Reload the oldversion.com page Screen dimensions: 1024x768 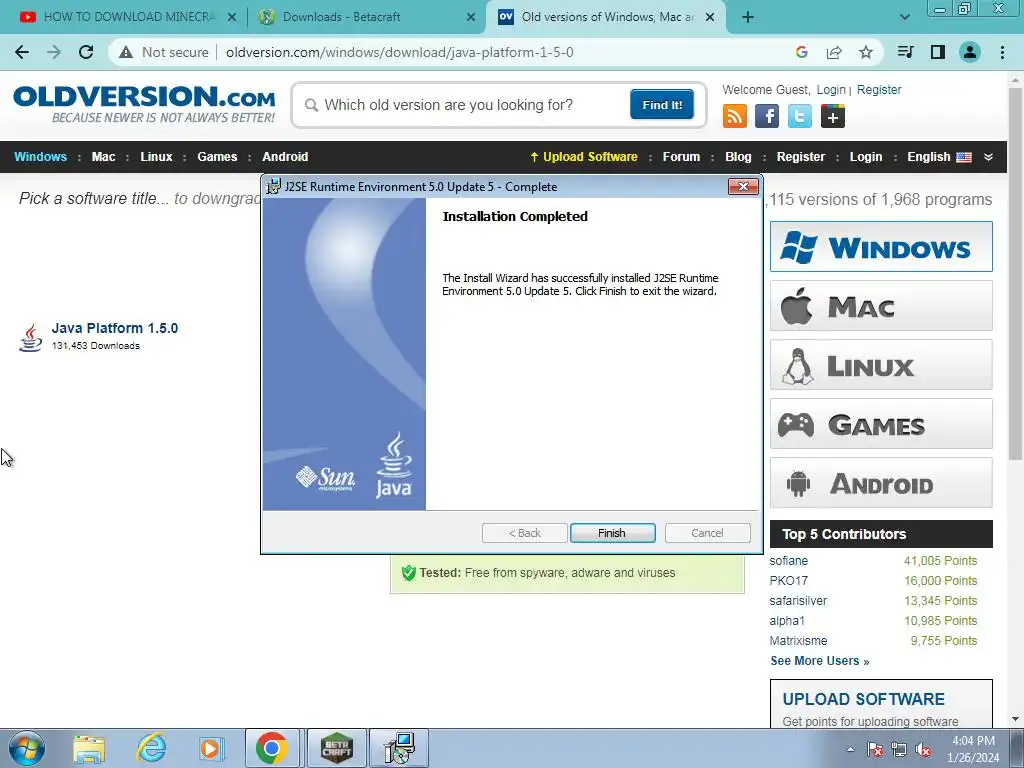(x=86, y=52)
